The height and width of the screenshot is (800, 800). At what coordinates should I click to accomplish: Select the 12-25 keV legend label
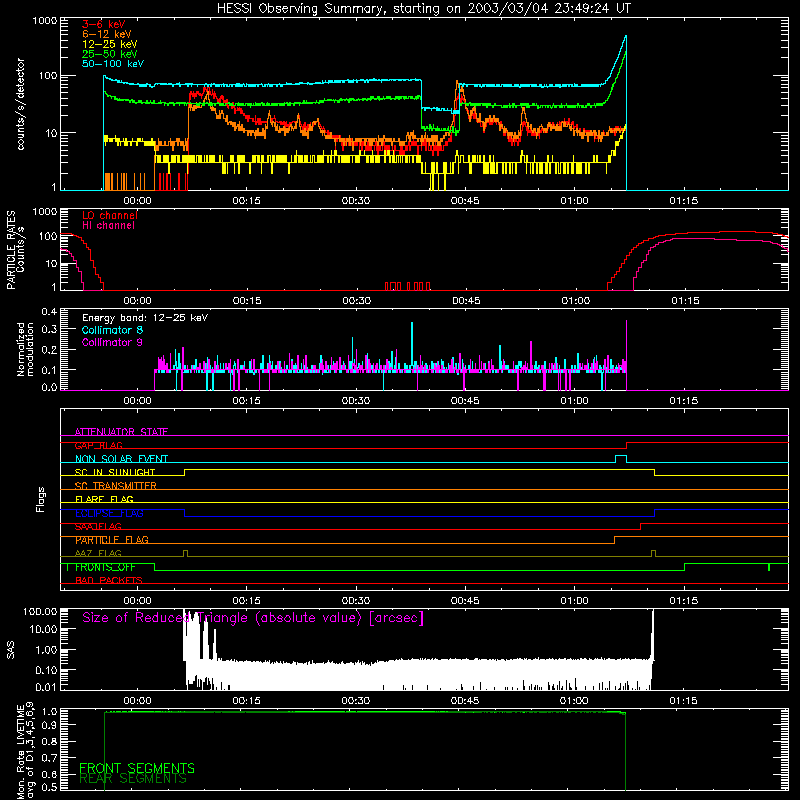tap(109, 44)
